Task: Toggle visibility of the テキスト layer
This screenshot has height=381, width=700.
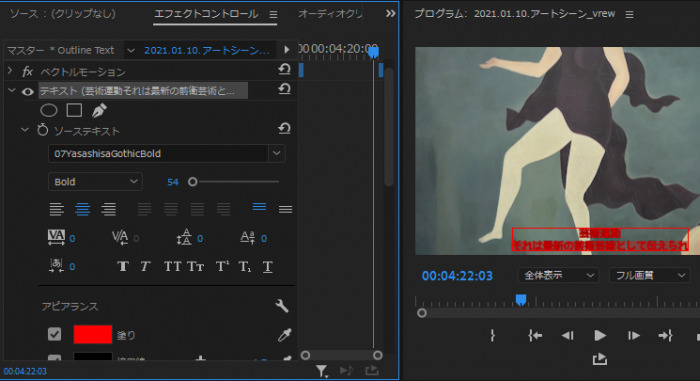Action: coord(28,92)
